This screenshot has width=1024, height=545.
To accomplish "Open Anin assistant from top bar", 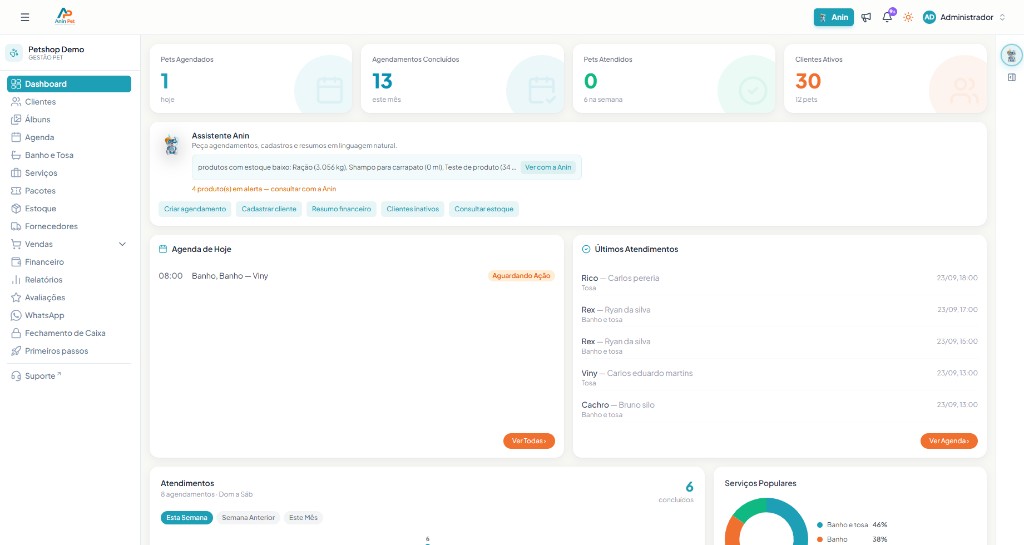I will pos(833,18).
